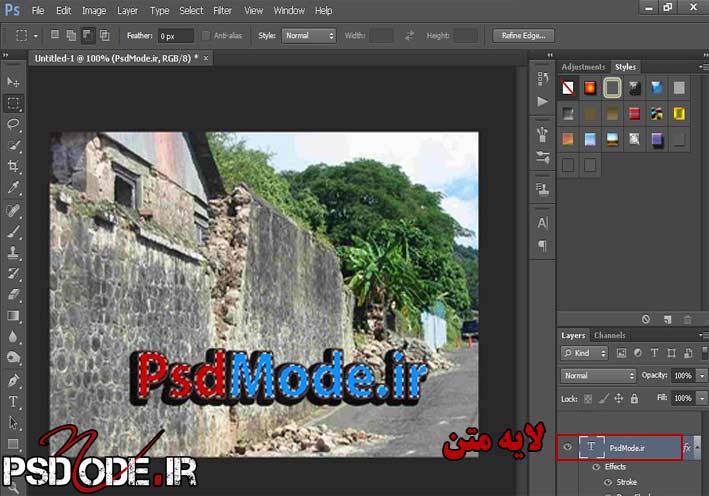This screenshot has width=709, height=496.
Task: Click the Feather input field
Action: pyautogui.click(x=175, y=36)
